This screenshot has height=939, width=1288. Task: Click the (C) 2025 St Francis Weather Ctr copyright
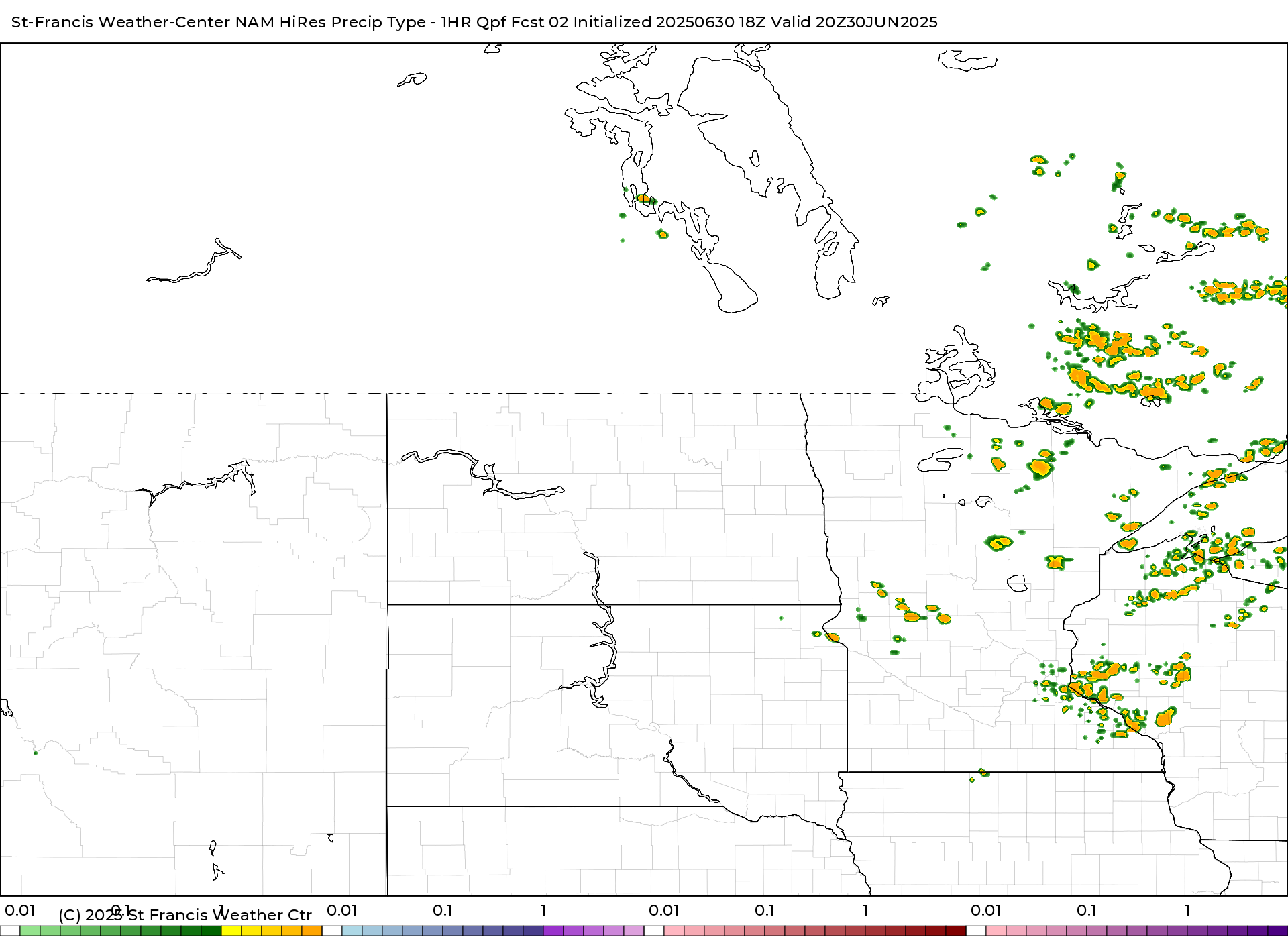tap(185, 915)
